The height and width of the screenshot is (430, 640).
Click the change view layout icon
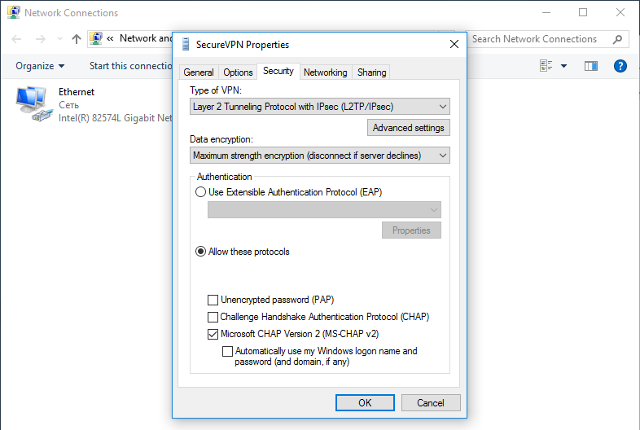[x=546, y=66]
